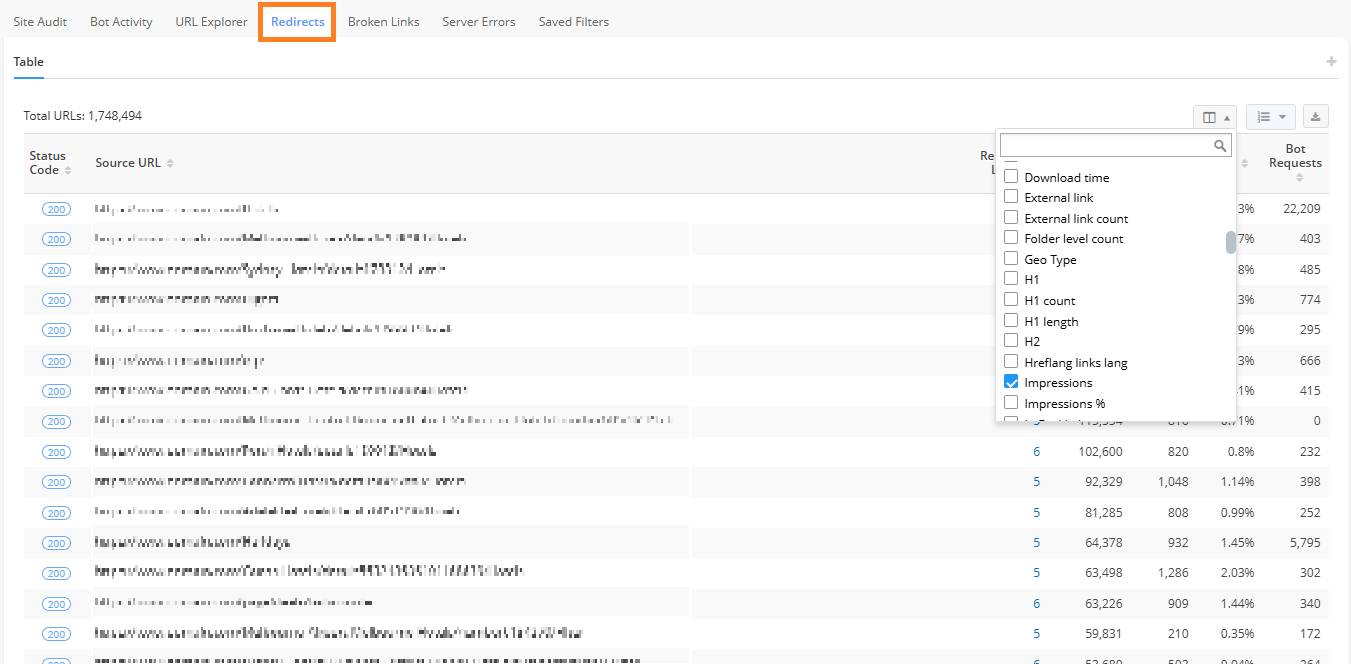Click the magnifier icon in column search

click(x=1220, y=146)
